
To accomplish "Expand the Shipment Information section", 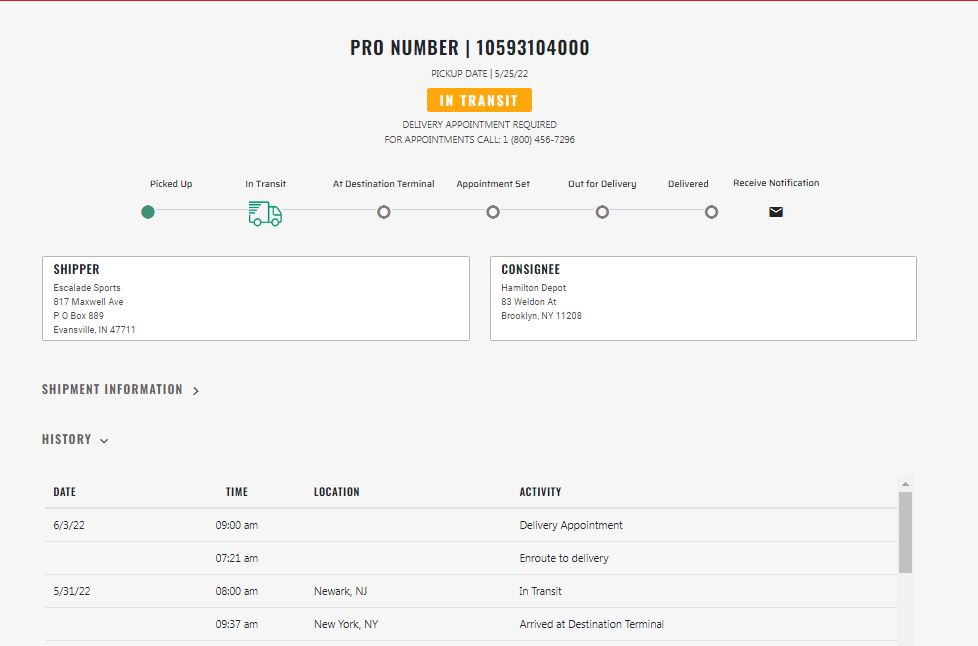I will (120, 390).
